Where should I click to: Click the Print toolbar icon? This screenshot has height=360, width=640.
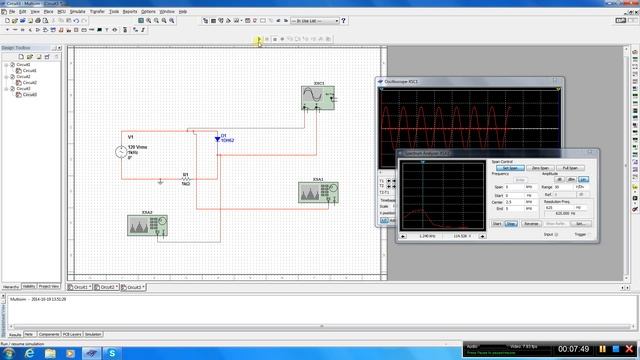pos(38,20)
